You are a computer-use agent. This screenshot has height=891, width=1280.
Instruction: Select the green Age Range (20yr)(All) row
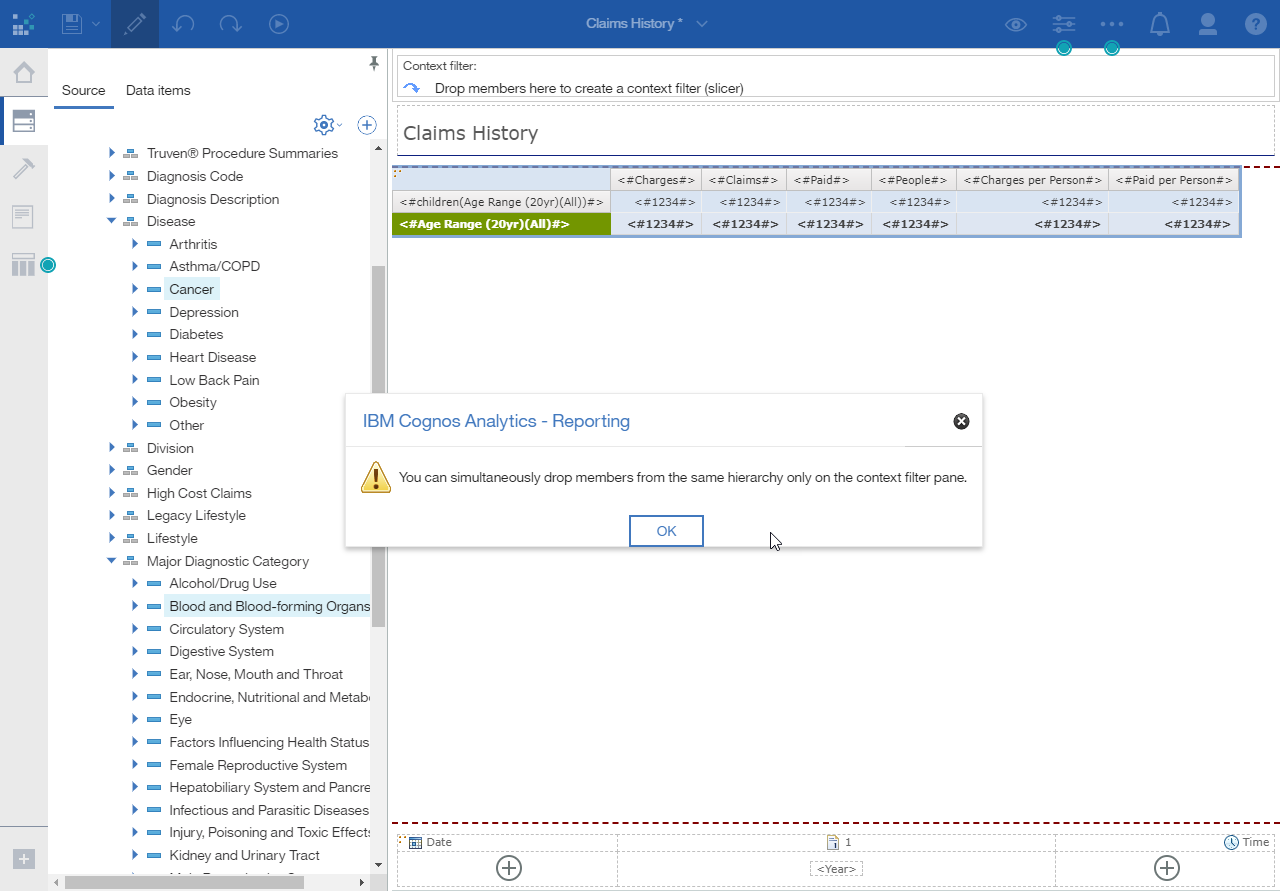(x=501, y=224)
